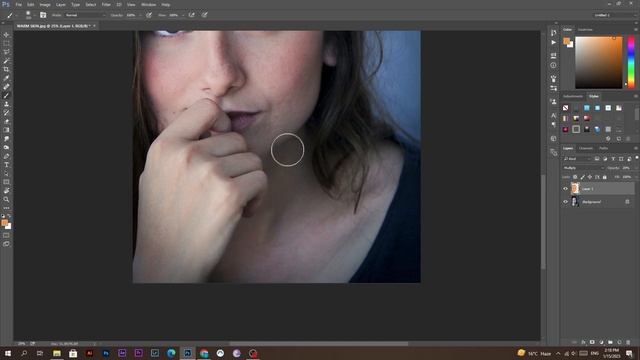Viewport: 640px width, 360px height.
Task: Toggle pressure for size button
Action: pyautogui.click(x=204, y=15)
